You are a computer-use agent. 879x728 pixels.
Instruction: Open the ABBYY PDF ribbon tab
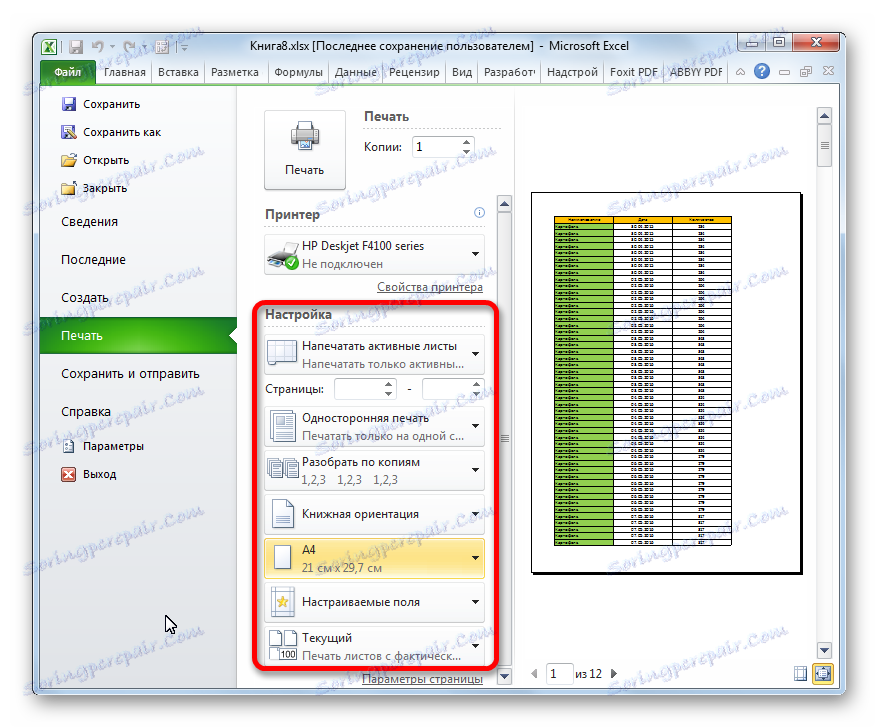(696, 72)
